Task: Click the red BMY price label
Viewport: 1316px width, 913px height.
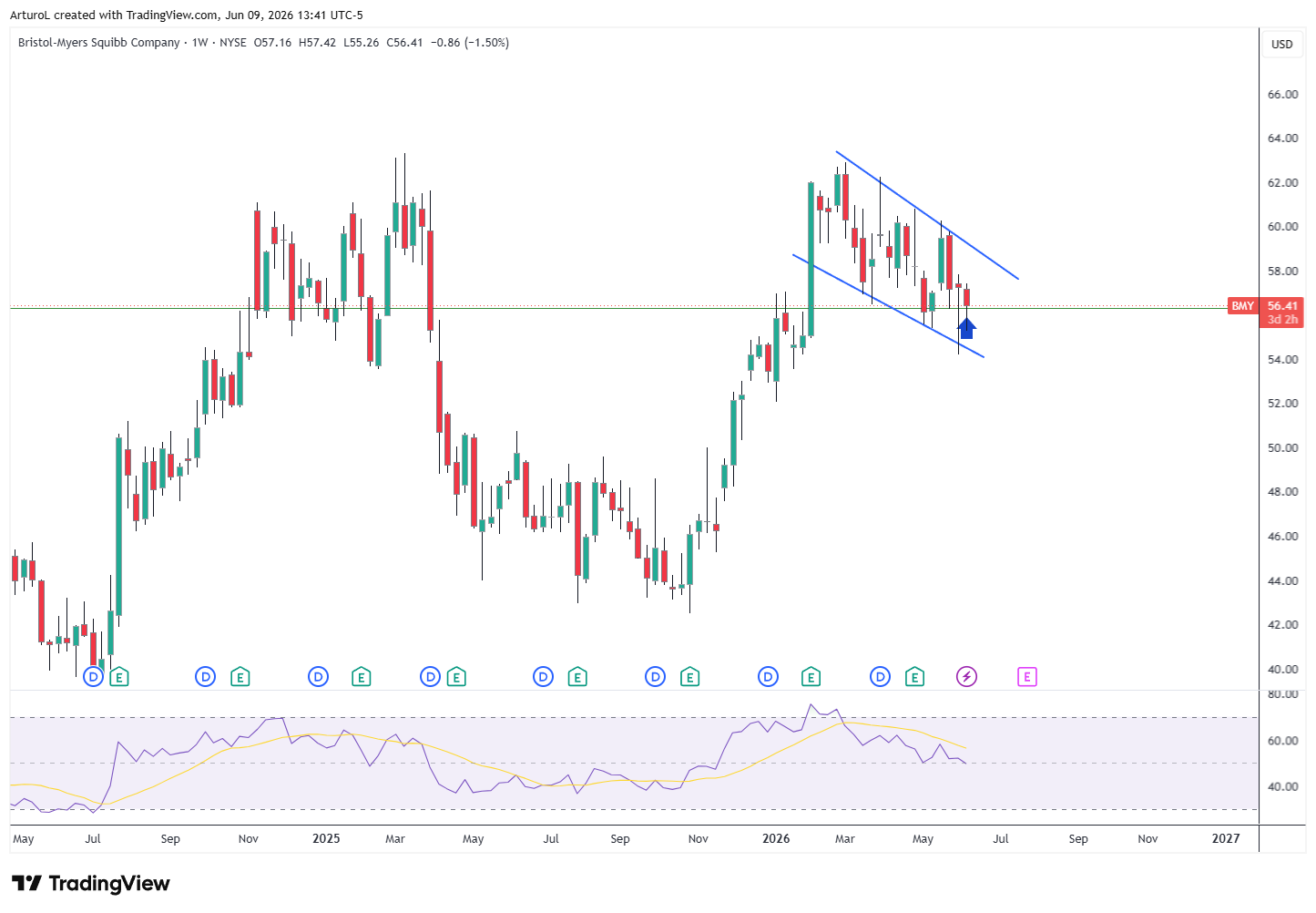Action: 1243,306
